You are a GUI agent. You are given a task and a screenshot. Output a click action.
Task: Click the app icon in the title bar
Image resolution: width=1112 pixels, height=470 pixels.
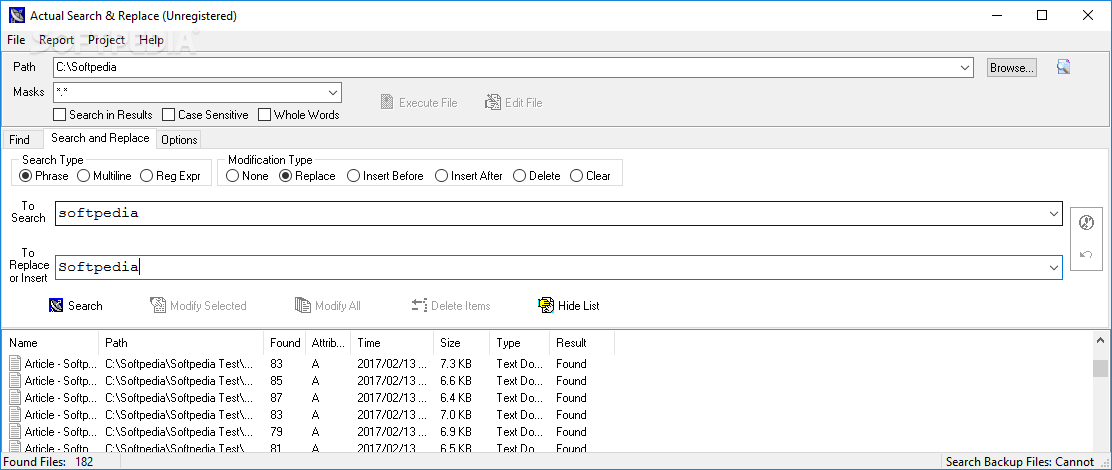point(16,15)
